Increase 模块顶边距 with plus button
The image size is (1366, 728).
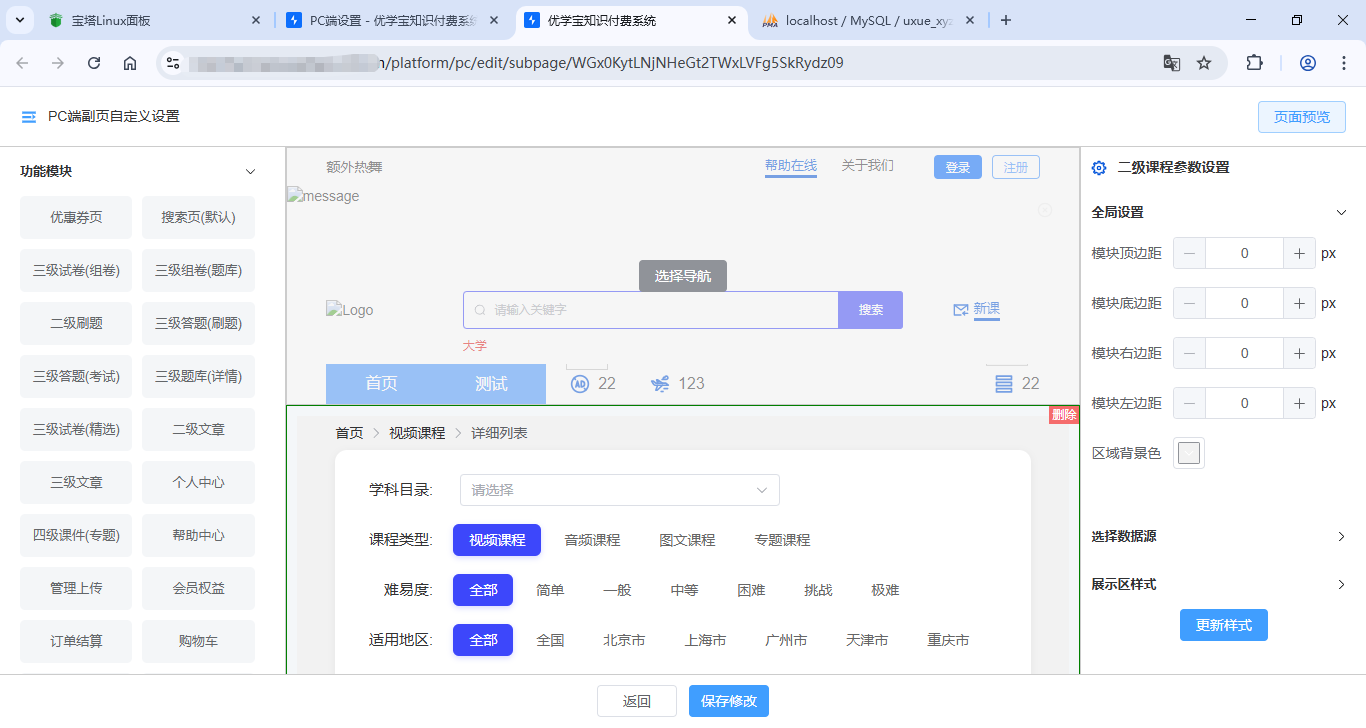pyautogui.click(x=1298, y=253)
